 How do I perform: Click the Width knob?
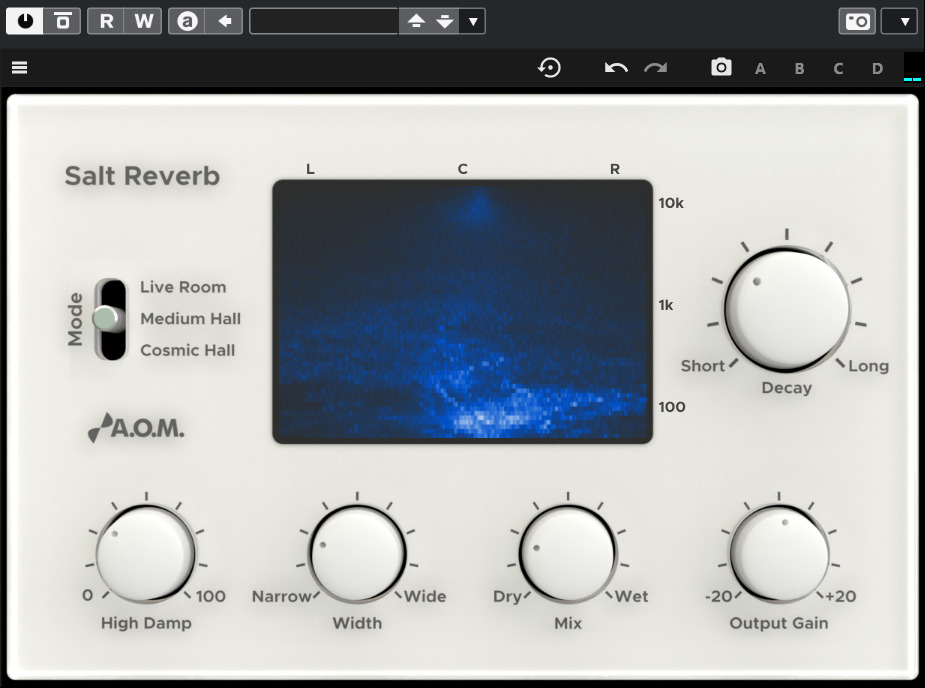(357, 554)
